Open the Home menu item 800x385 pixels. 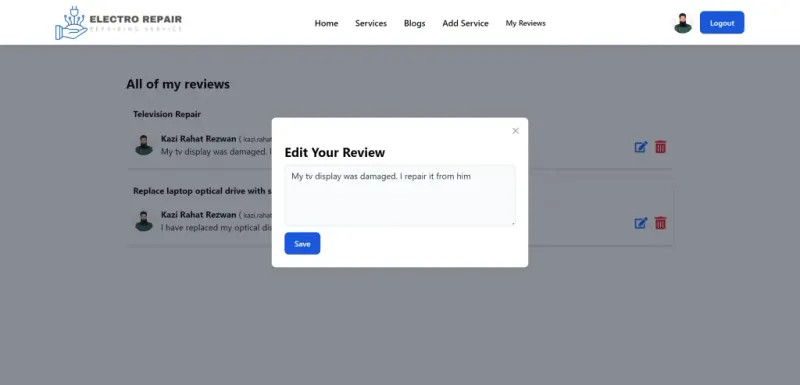pyautogui.click(x=326, y=23)
